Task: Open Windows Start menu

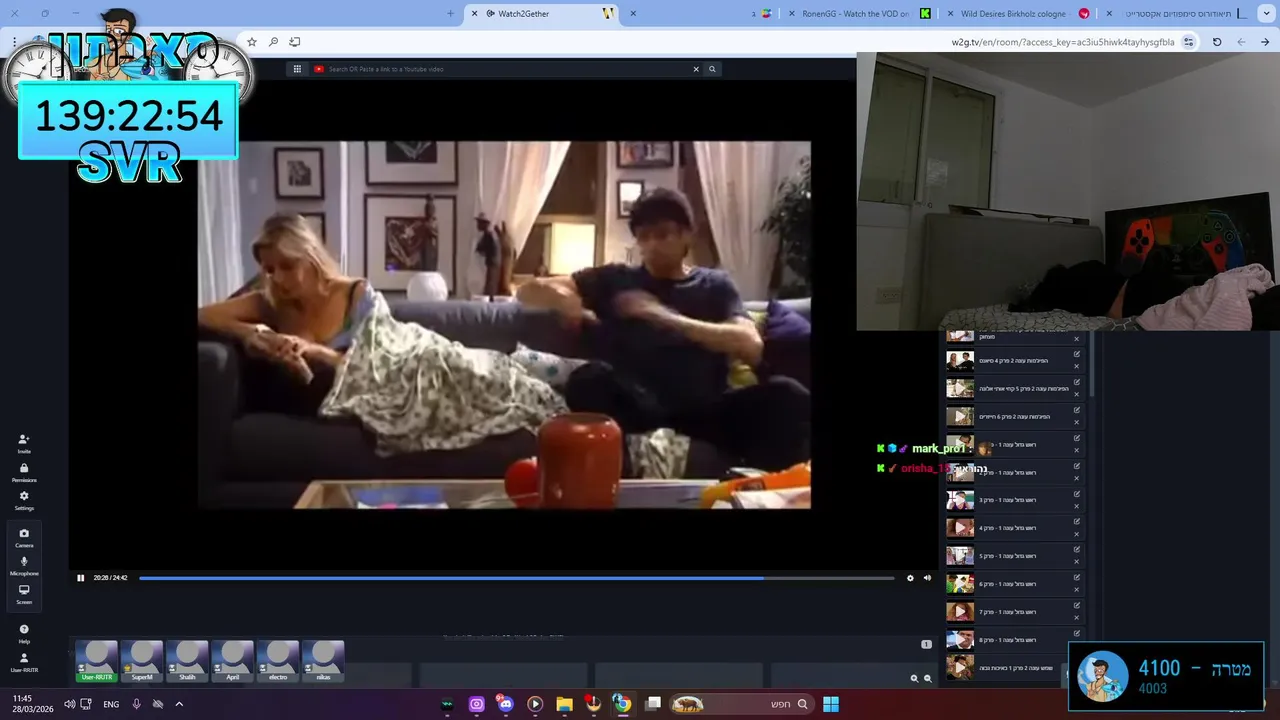Action: coord(831,704)
